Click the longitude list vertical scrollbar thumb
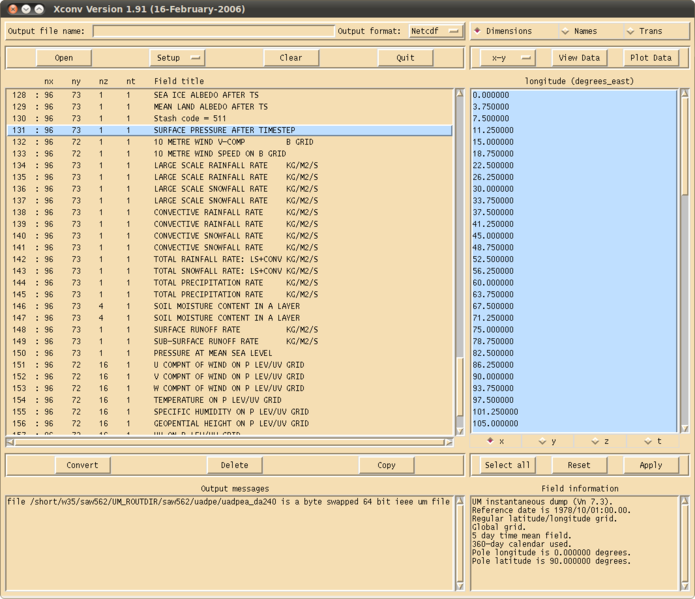The image size is (695, 599). 684,146
